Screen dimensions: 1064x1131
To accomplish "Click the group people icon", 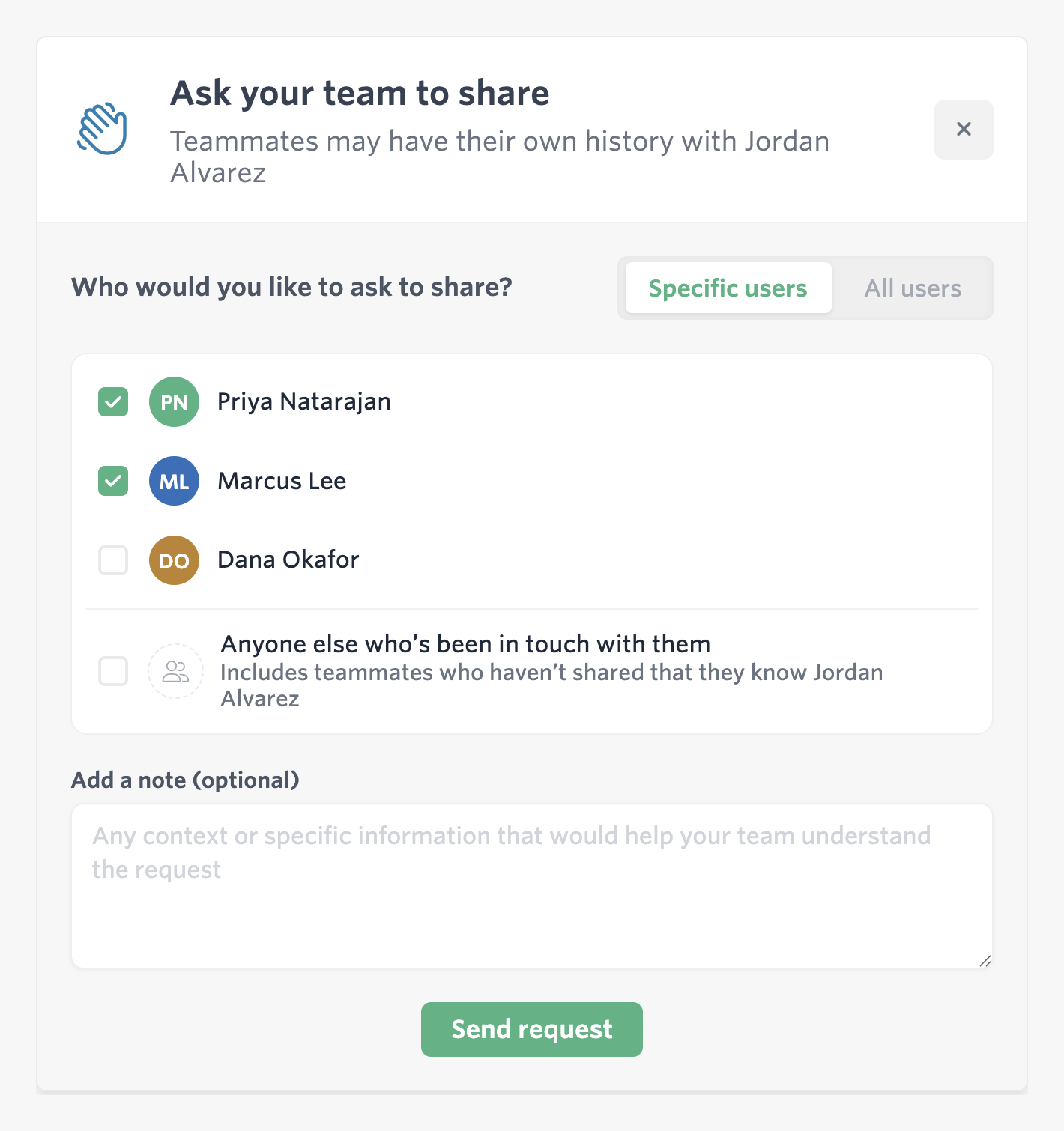I will point(175,671).
